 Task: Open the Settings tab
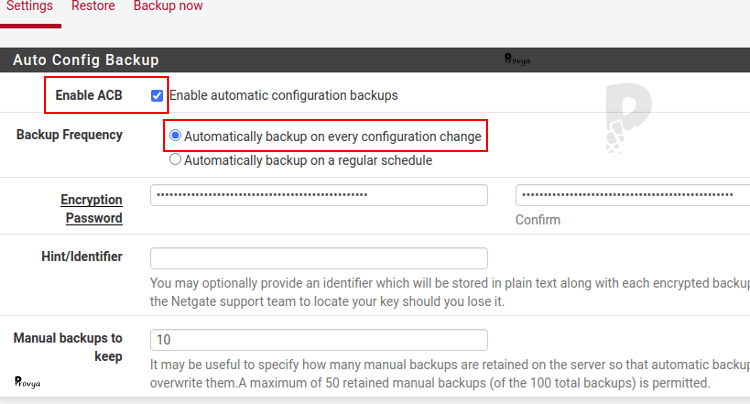pyautogui.click(x=29, y=7)
